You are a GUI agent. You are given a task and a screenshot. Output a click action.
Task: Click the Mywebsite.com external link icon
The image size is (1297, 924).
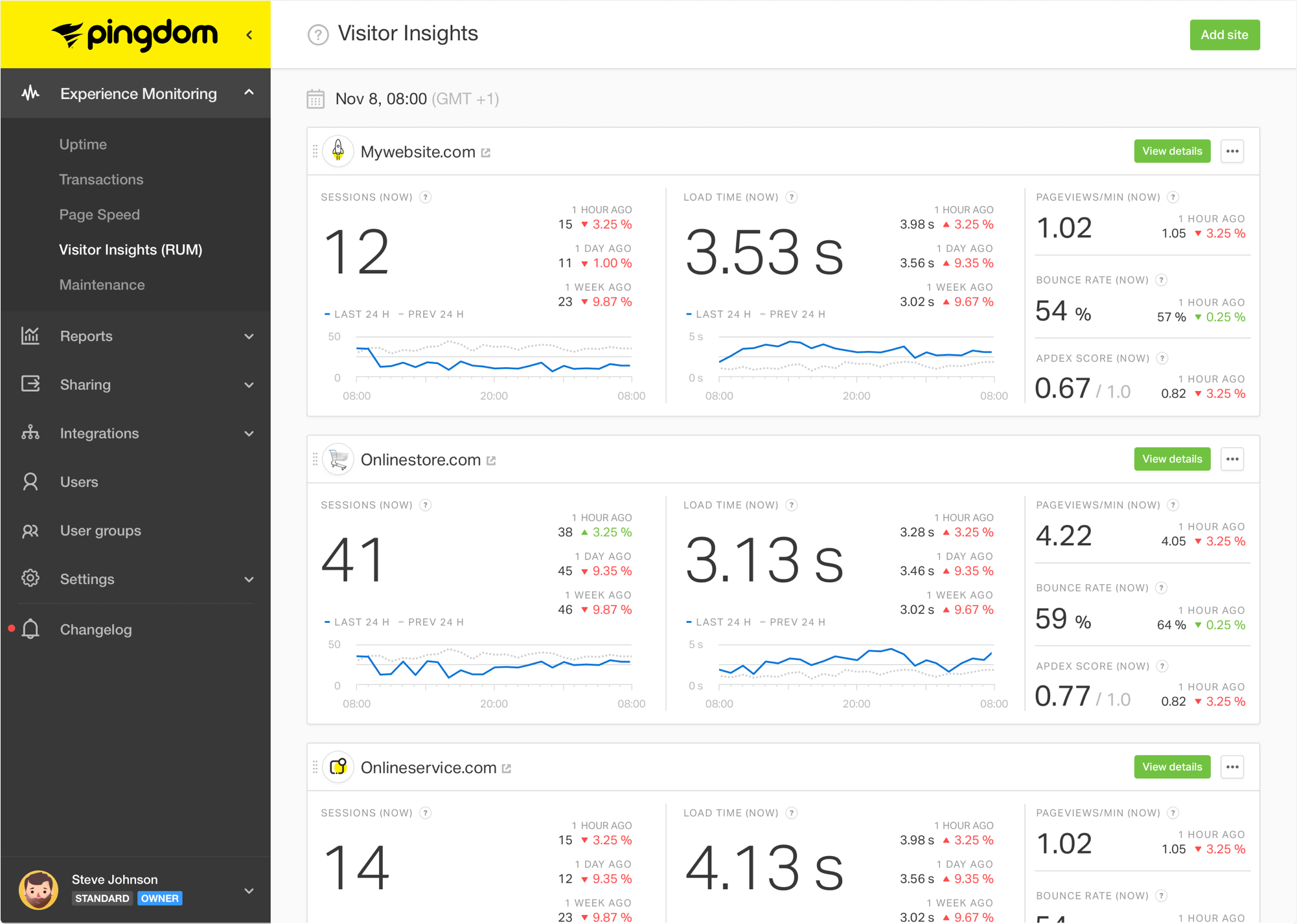pyautogui.click(x=486, y=152)
